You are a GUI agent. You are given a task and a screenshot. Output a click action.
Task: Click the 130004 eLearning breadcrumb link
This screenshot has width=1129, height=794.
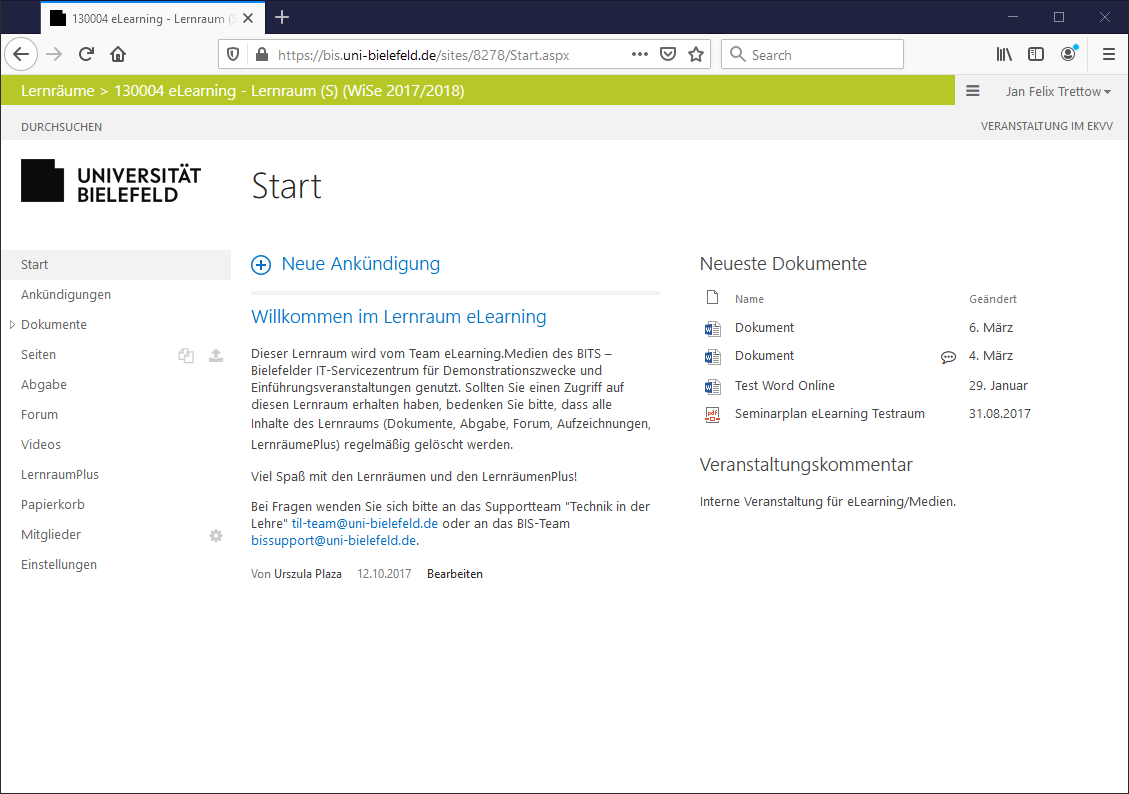click(x=289, y=91)
